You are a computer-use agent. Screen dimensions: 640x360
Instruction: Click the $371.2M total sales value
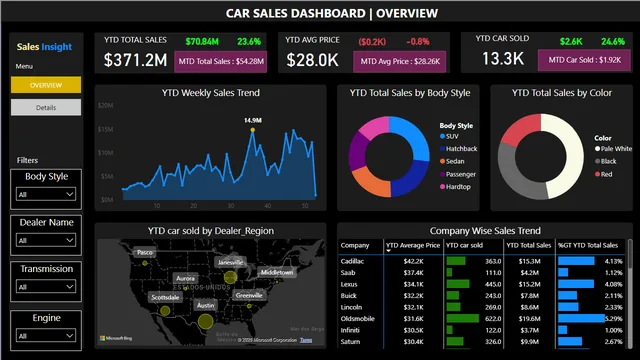135,60
